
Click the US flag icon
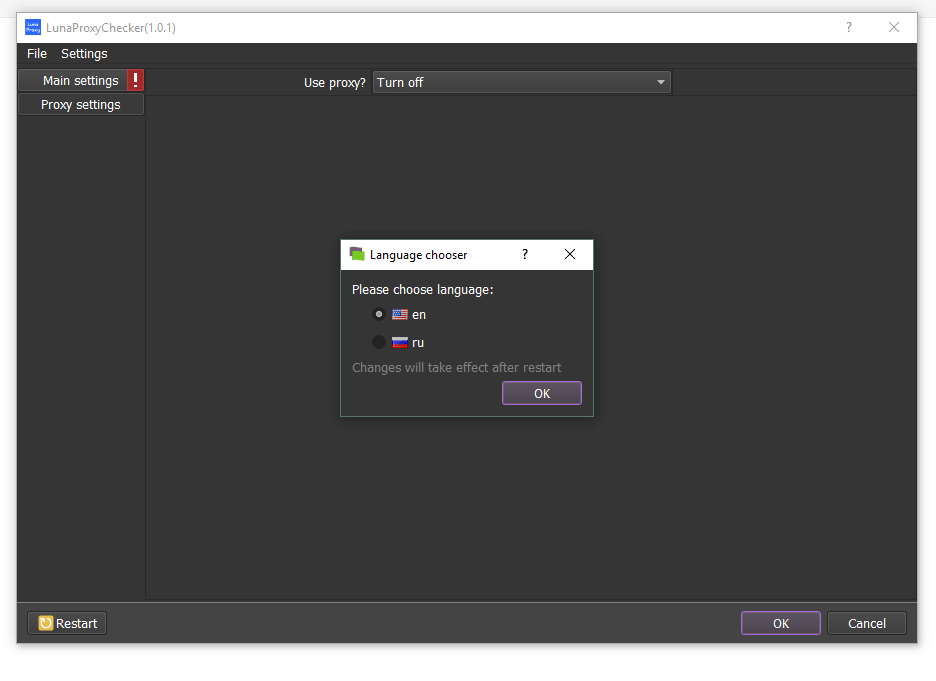400,314
